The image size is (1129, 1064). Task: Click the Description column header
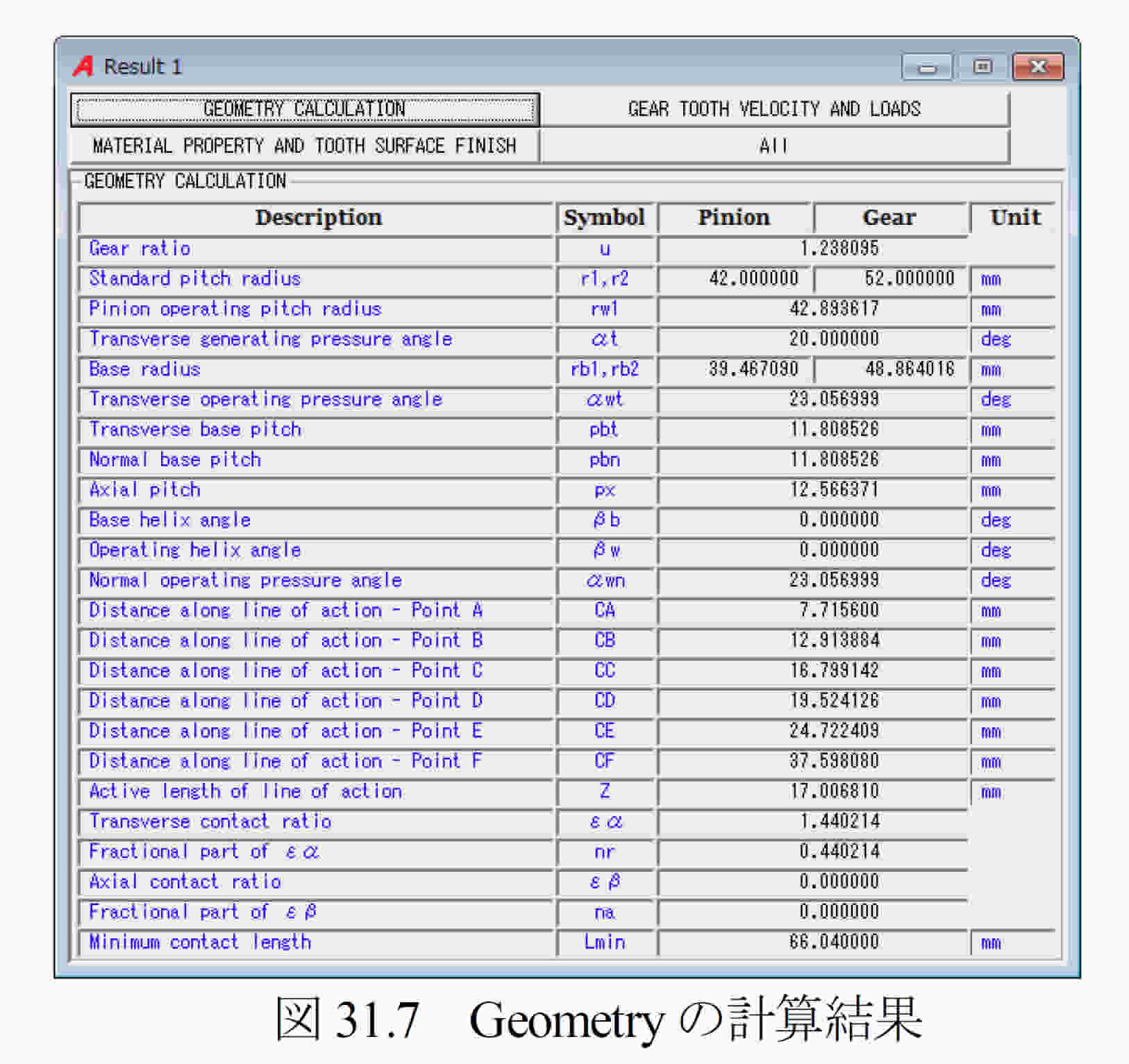click(x=317, y=218)
